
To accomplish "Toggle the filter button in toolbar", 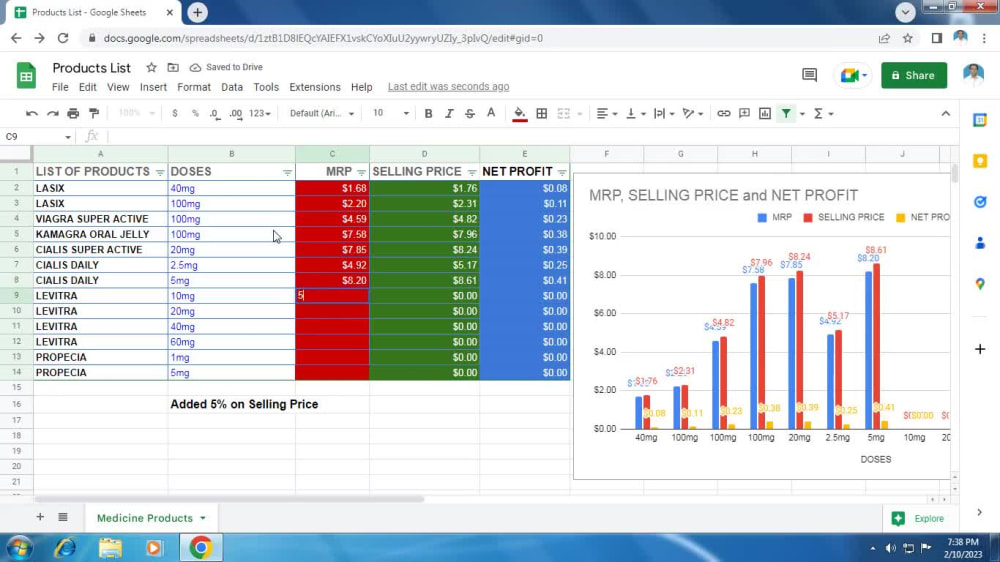I will click(x=786, y=114).
